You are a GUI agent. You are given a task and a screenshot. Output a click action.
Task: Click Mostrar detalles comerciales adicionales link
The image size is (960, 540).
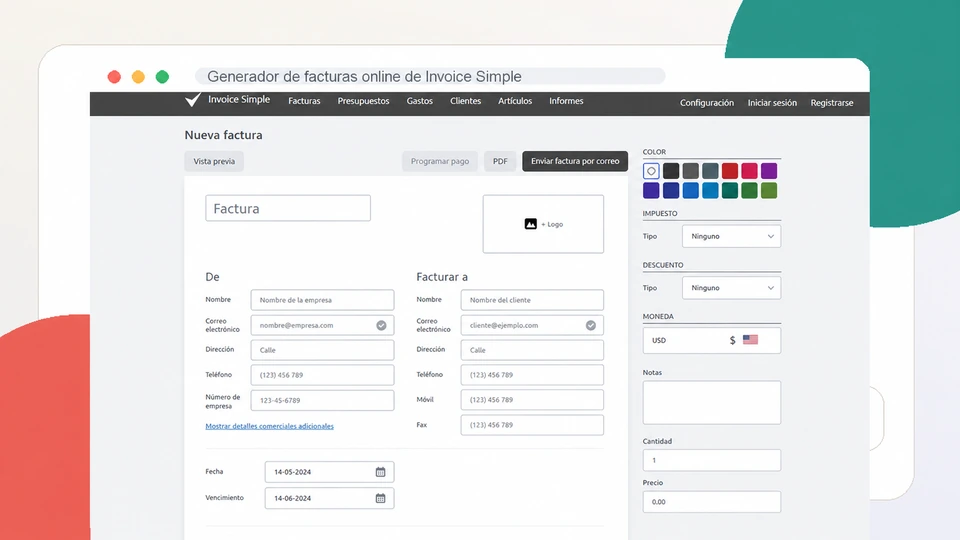(x=269, y=426)
